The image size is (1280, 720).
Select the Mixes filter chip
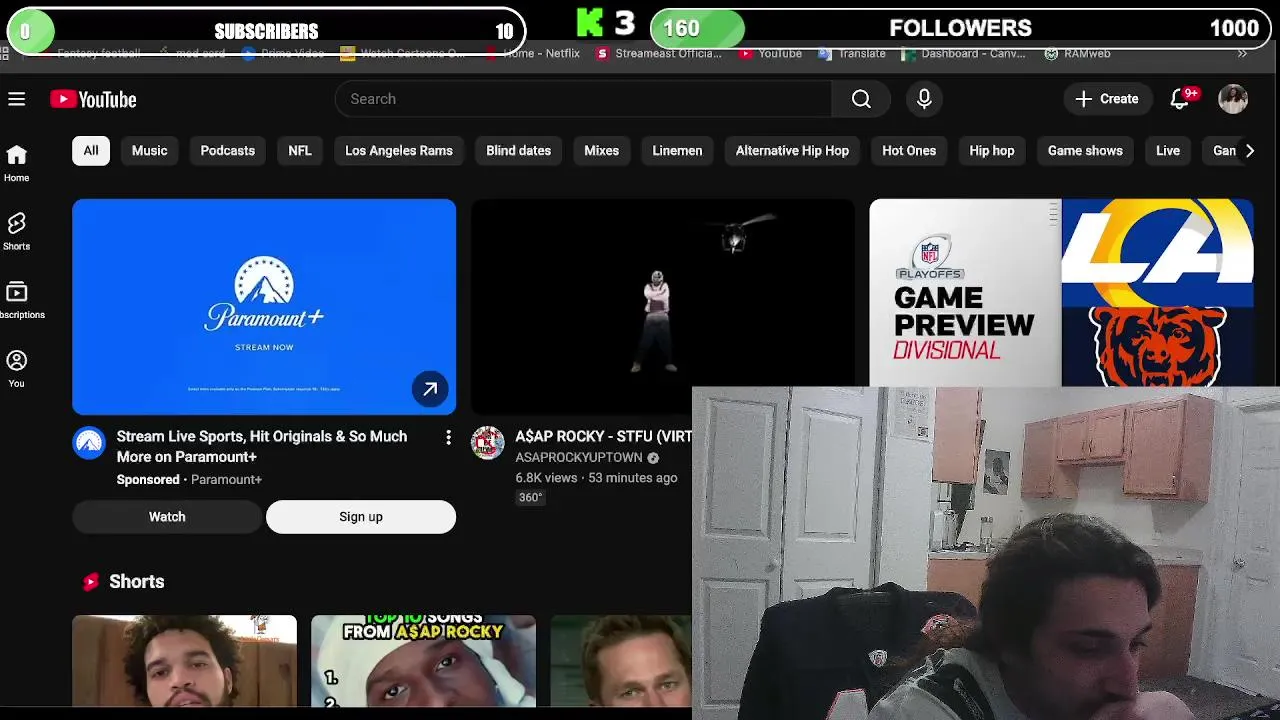pos(601,151)
